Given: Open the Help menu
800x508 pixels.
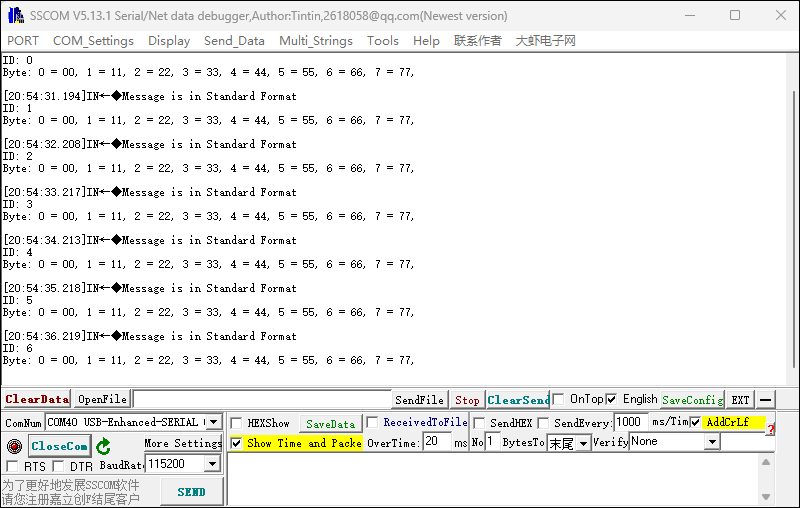Looking at the screenshot, I should click(x=426, y=41).
